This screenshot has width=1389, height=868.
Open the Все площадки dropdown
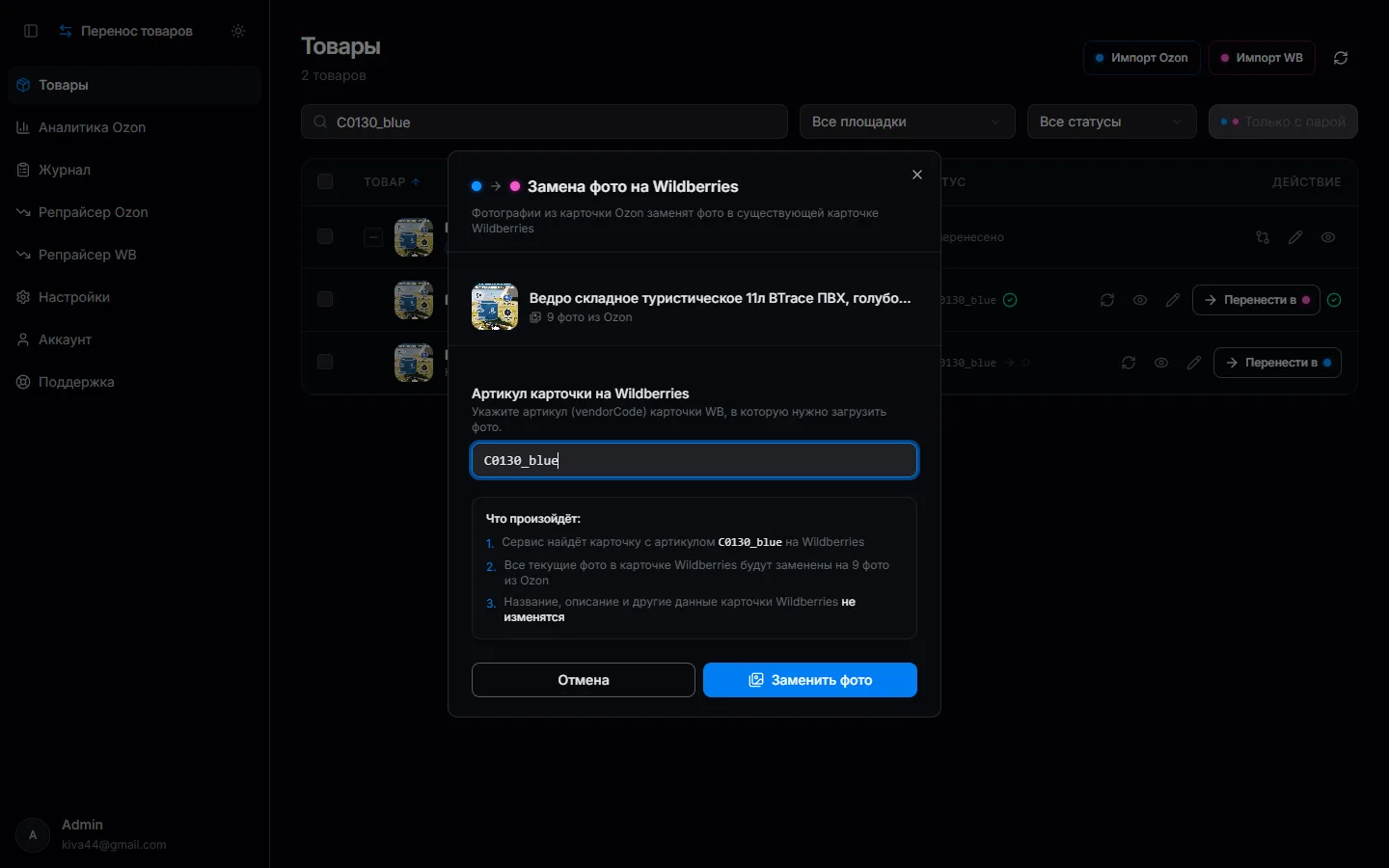pos(908,122)
